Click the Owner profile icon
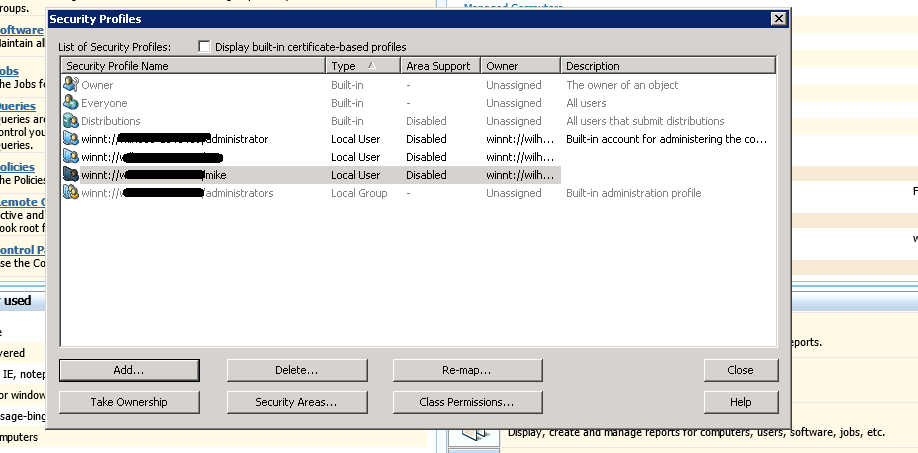Image resolution: width=918 pixels, height=453 pixels. pos(70,85)
